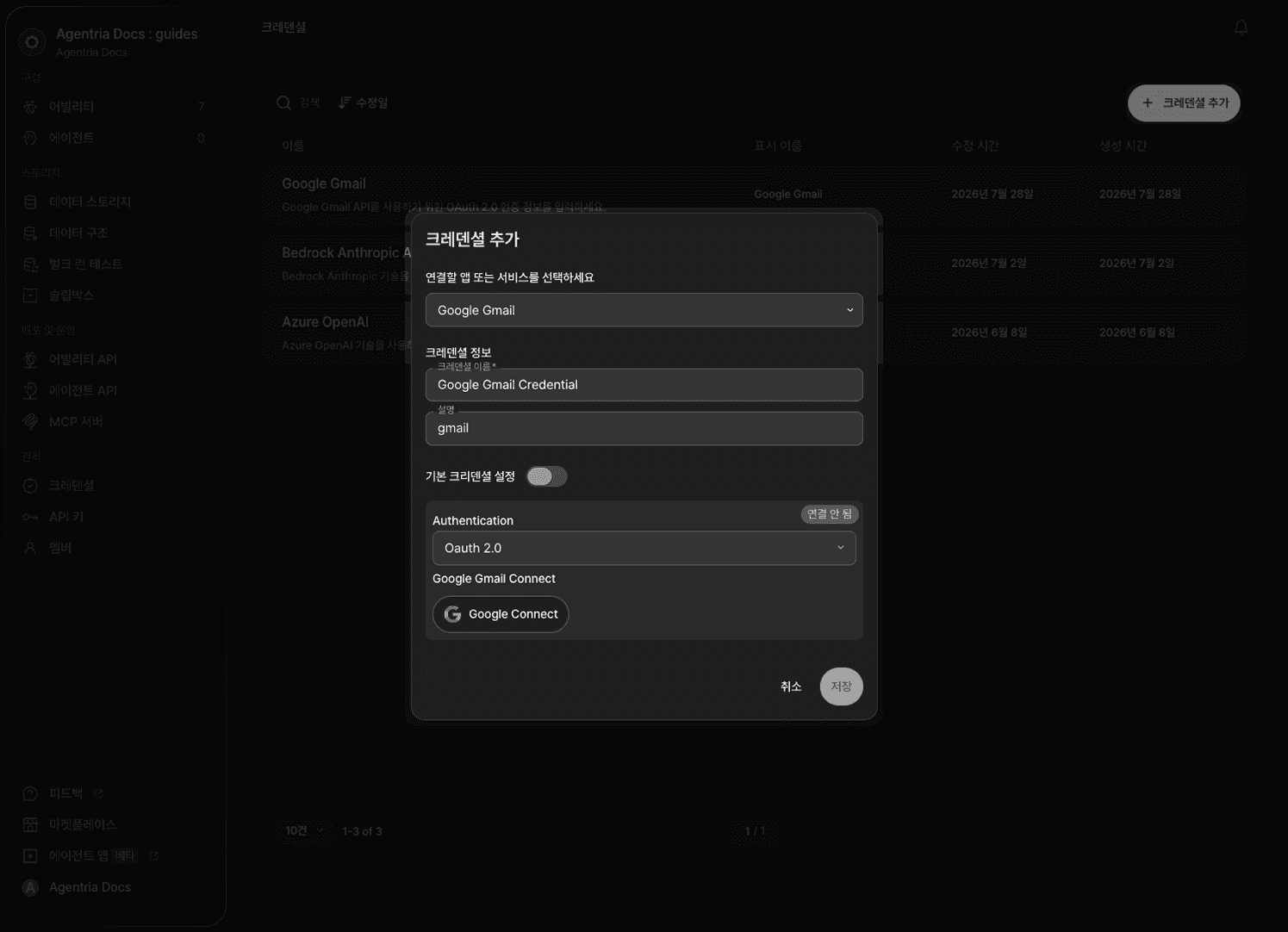Click the 어빌리티 API icon in the sidebar
Screen dimensions: 1288x932
pyautogui.click(x=31, y=359)
